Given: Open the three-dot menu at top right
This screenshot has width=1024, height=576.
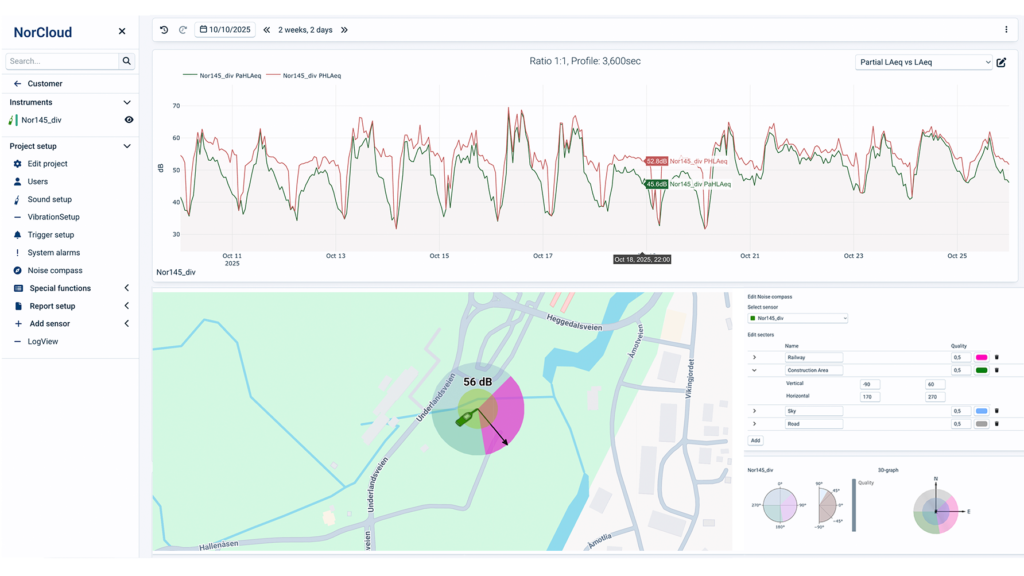Looking at the screenshot, I should tap(1006, 30).
